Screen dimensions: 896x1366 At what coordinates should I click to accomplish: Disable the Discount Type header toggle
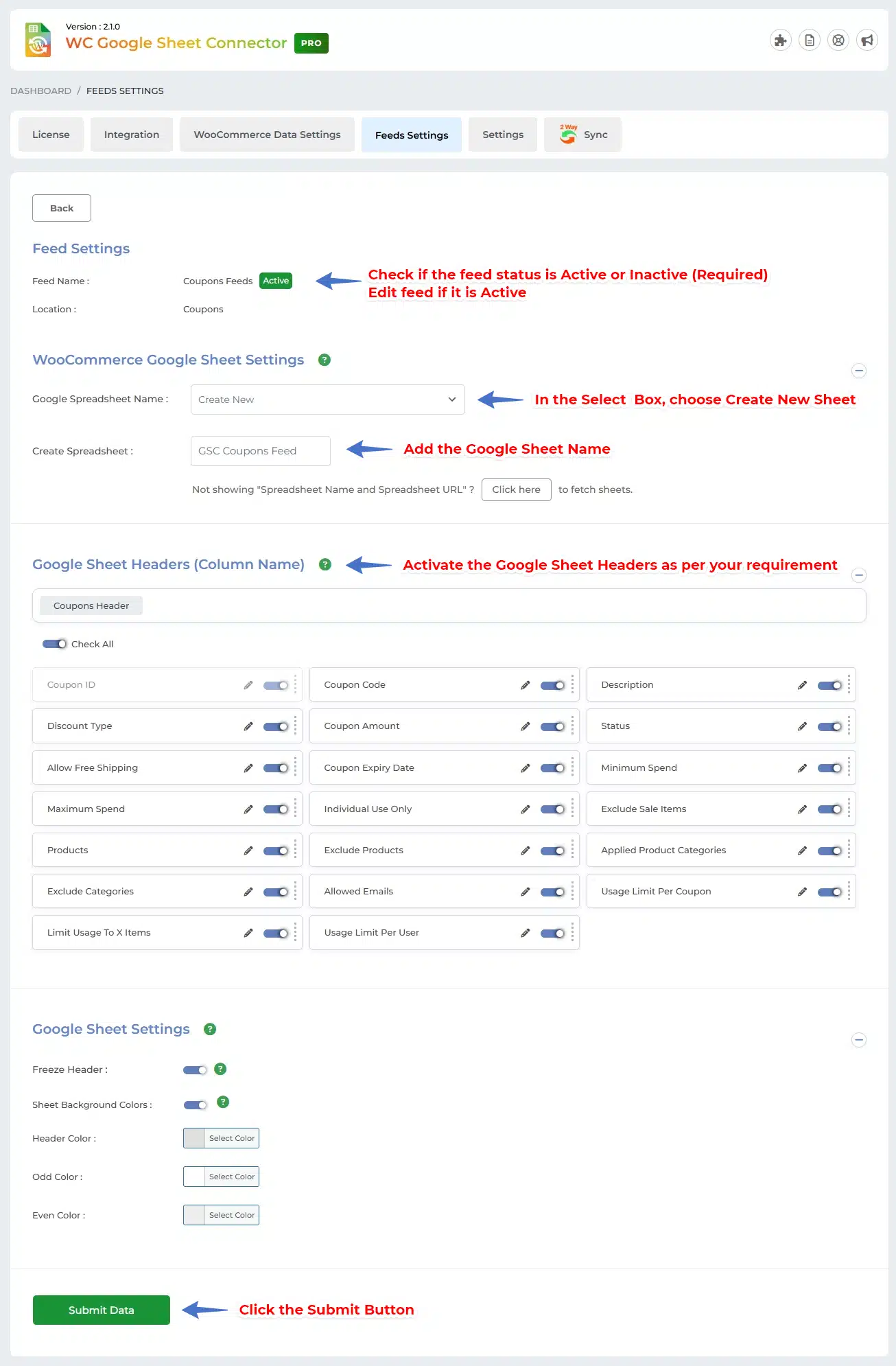click(x=276, y=727)
